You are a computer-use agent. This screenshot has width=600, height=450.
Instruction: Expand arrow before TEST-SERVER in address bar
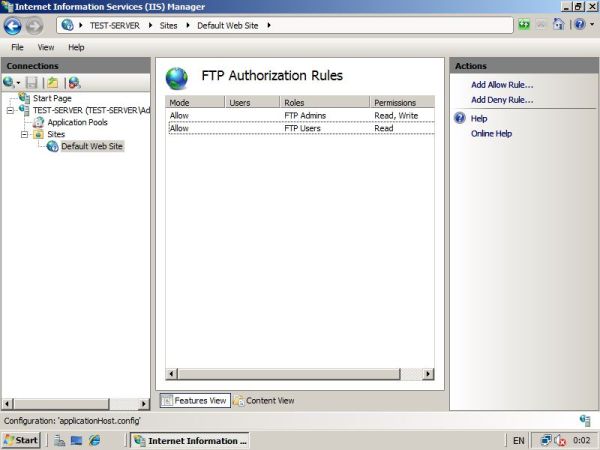coord(81,25)
